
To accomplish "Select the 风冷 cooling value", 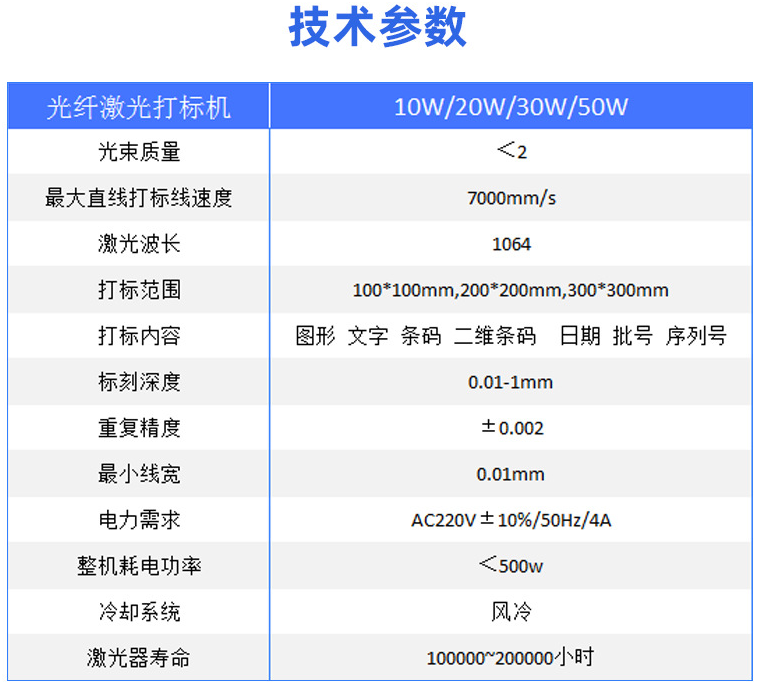I will pos(510,612).
